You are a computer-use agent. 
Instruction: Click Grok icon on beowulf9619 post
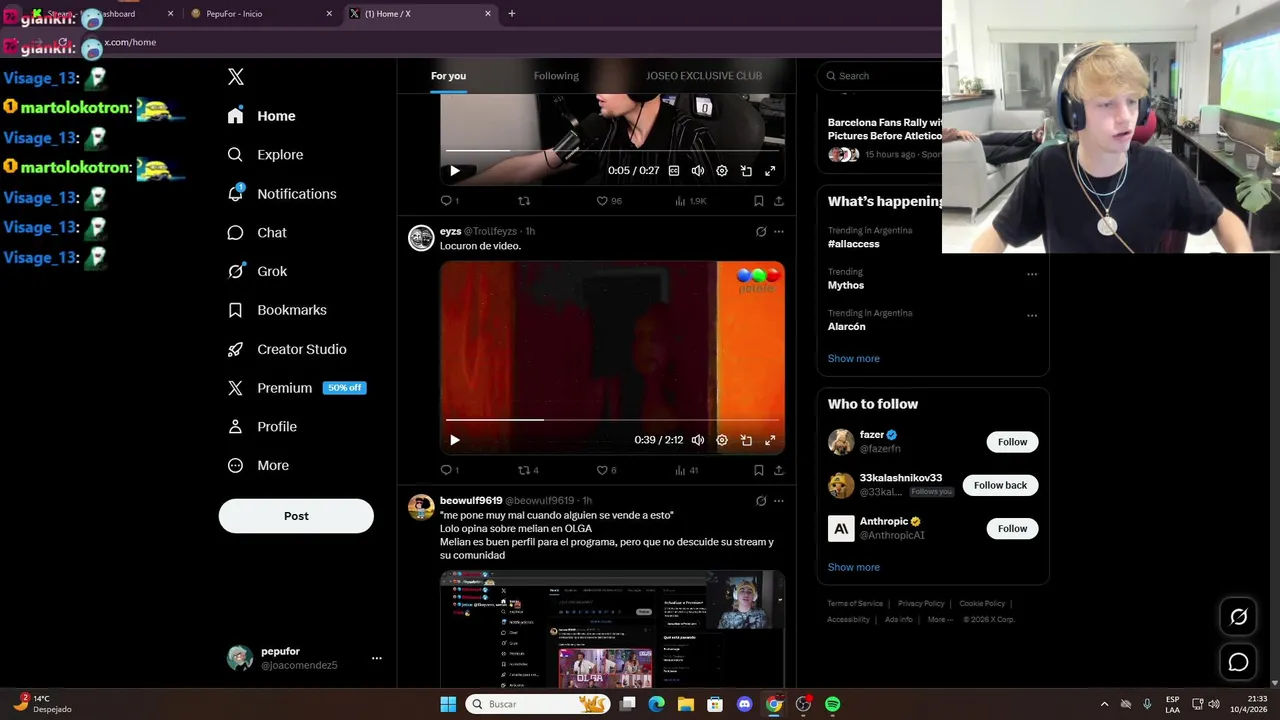(761, 501)
